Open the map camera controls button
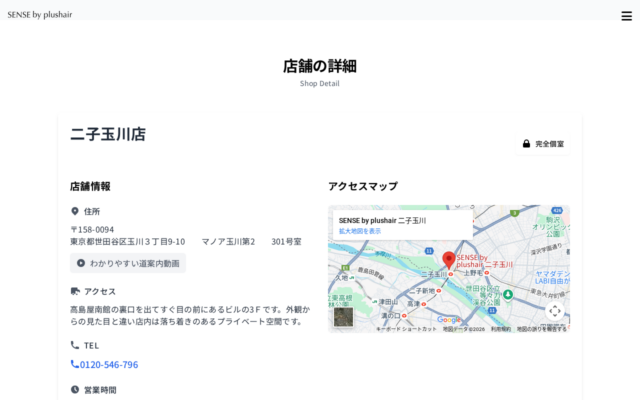640x400 pixels. (555, 310)
